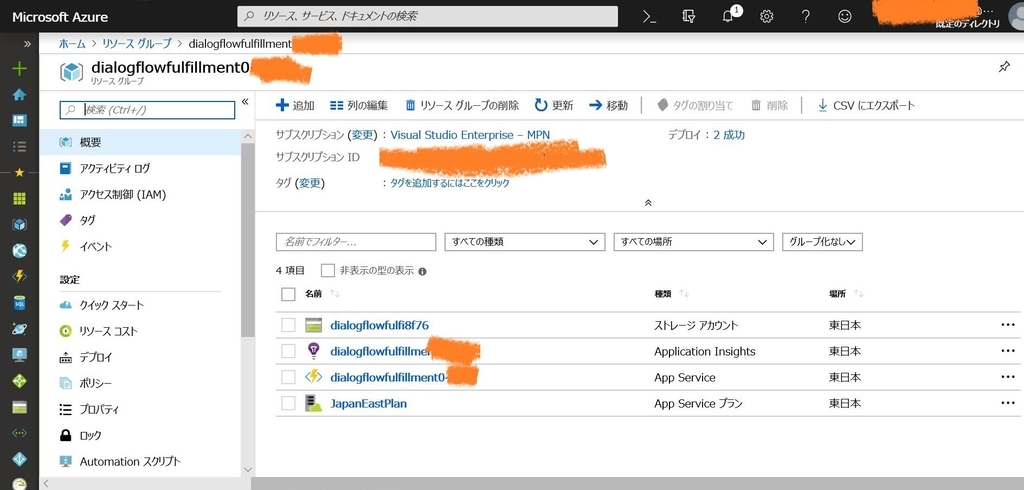1024x490 pixels.
Task: Click Visual Studio Enterprise – MPN subscription link
Action: click(x=470, y=135)
